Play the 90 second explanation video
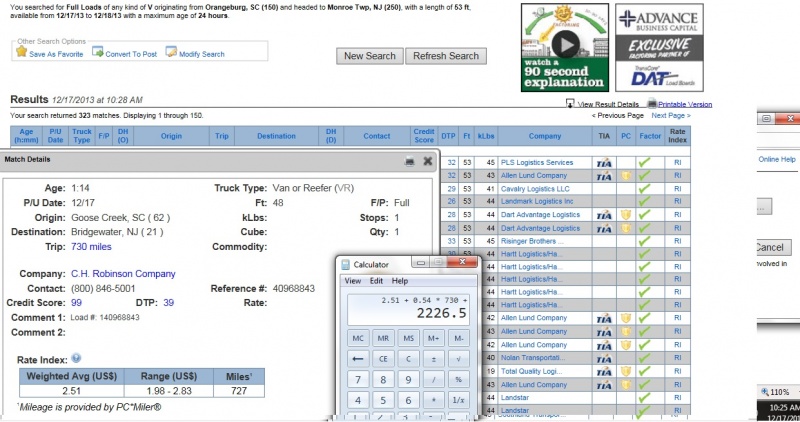 [x=566, y=45]
